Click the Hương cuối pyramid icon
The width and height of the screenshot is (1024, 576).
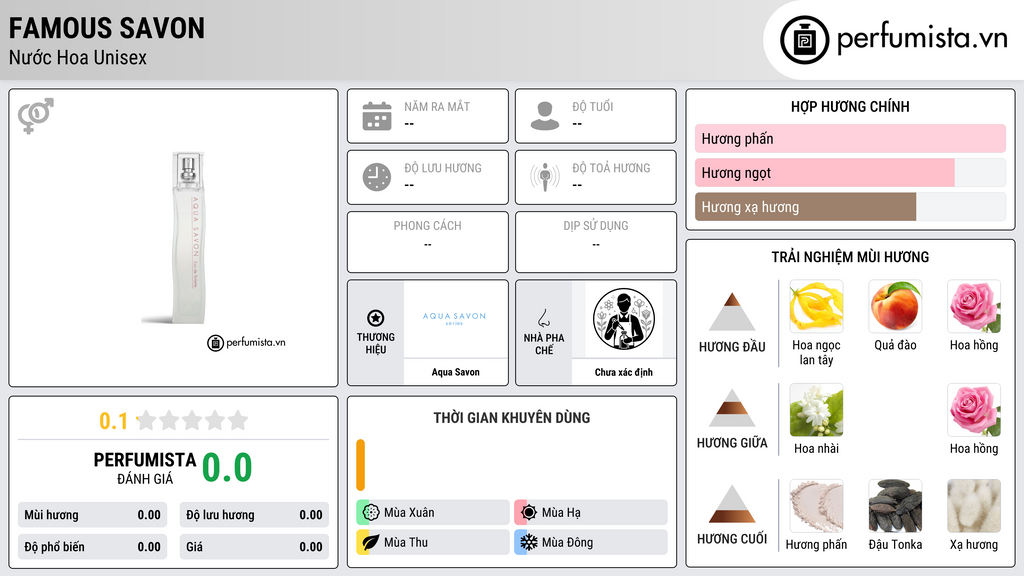(732, 504)
